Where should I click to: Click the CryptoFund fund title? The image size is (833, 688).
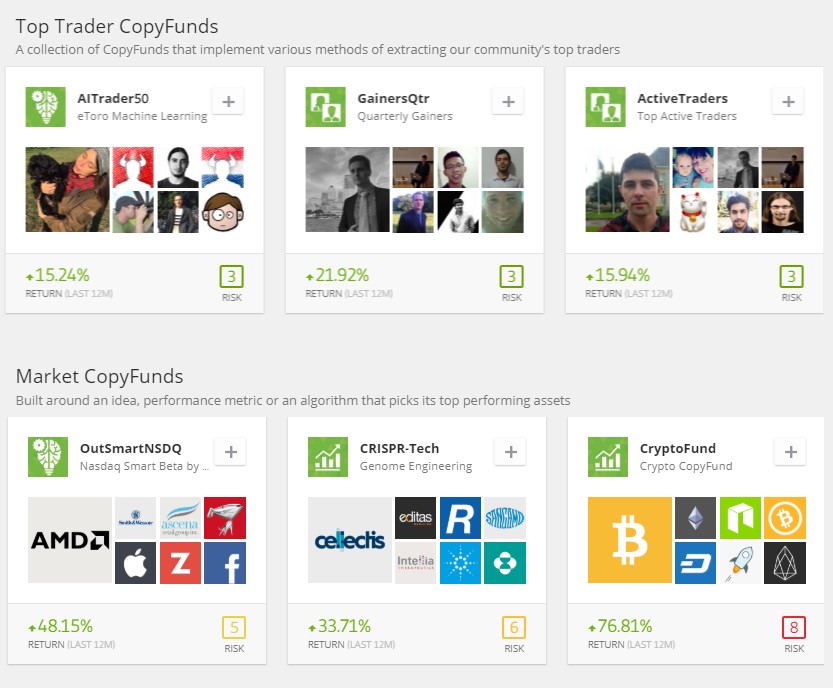point(678,448)
